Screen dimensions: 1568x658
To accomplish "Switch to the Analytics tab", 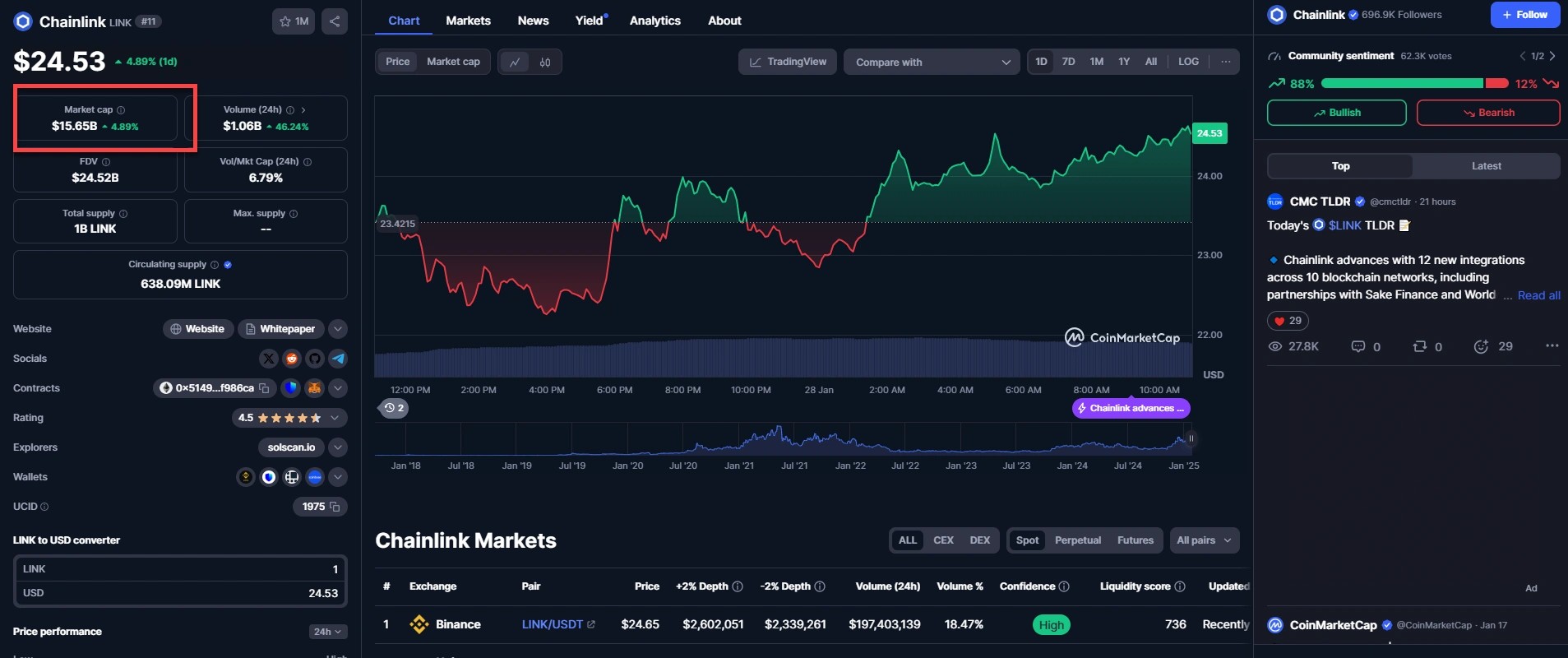I will 654,21.
